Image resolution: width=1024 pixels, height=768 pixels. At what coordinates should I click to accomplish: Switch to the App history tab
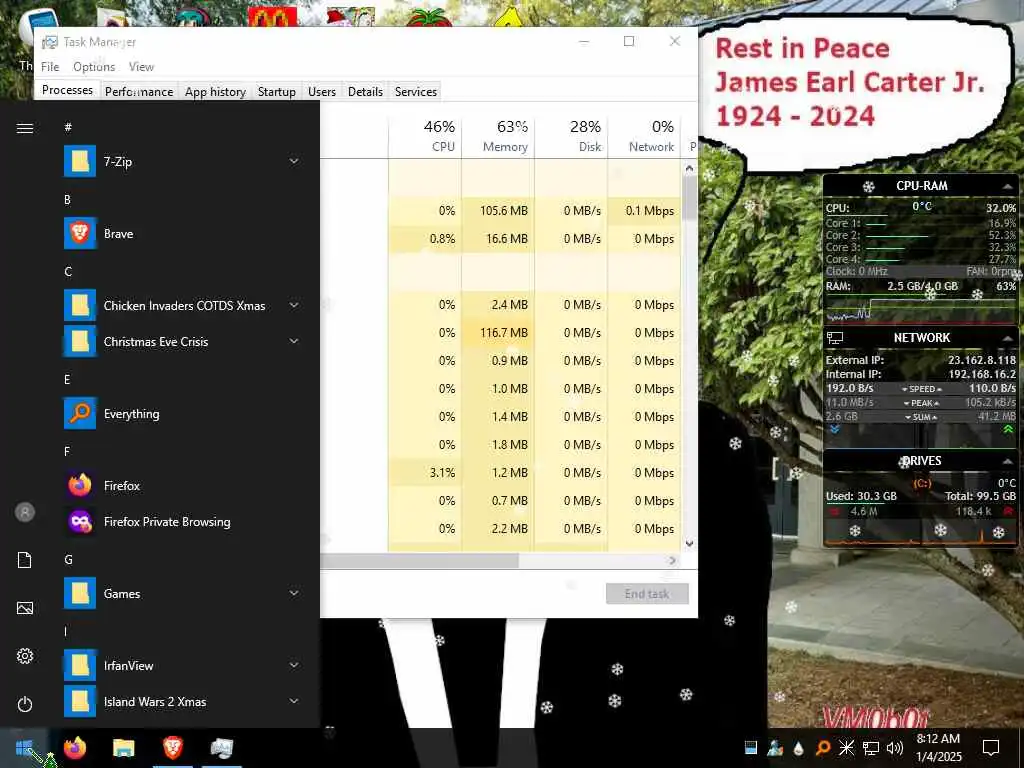click(x=215, y=91)
